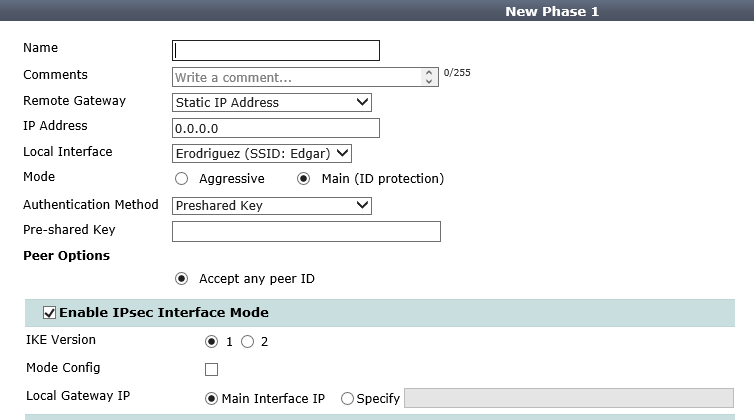Screen dimensions: 754x420
Task: Select Main (ID protection) mode
Action: [304, 179]
